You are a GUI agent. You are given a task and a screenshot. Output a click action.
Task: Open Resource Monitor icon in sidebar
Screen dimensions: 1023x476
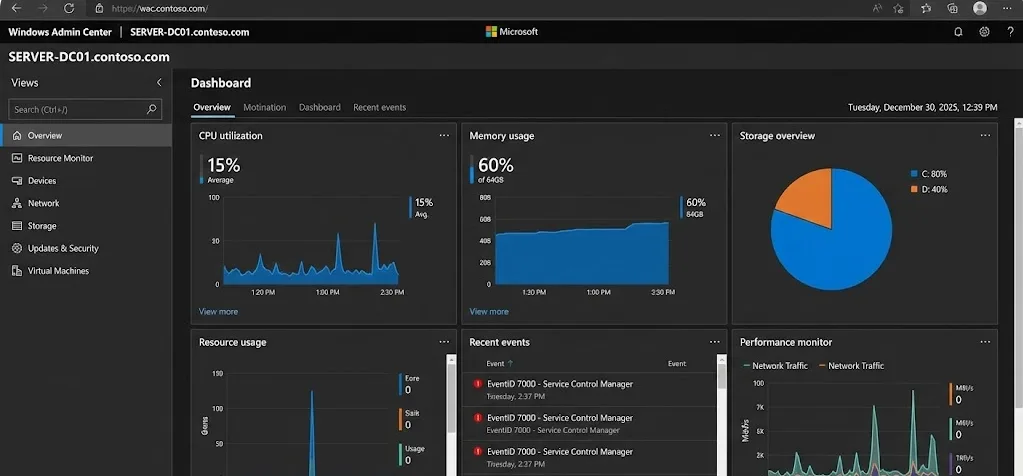pyautogui.click(x=17, y=158)
